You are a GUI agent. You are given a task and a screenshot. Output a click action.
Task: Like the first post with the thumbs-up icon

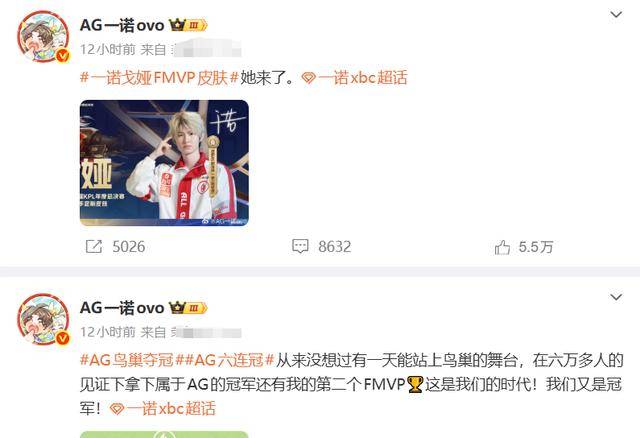(x=502, y=247)
